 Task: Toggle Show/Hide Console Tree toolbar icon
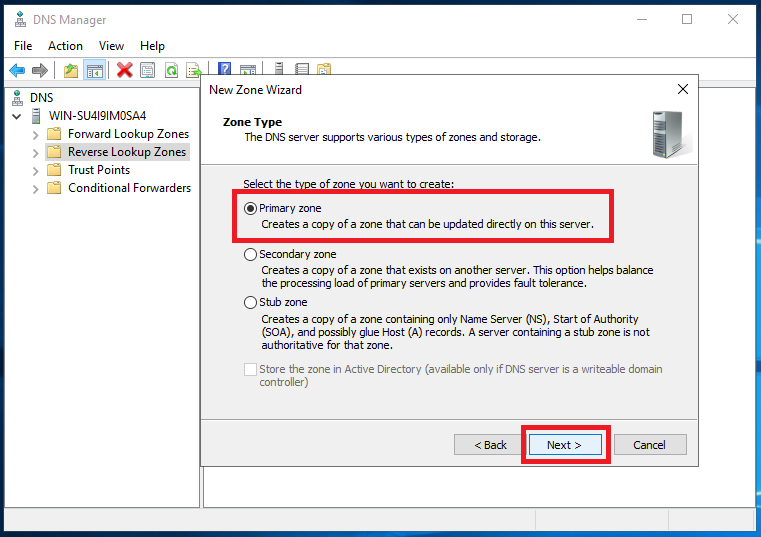[95, 70]
